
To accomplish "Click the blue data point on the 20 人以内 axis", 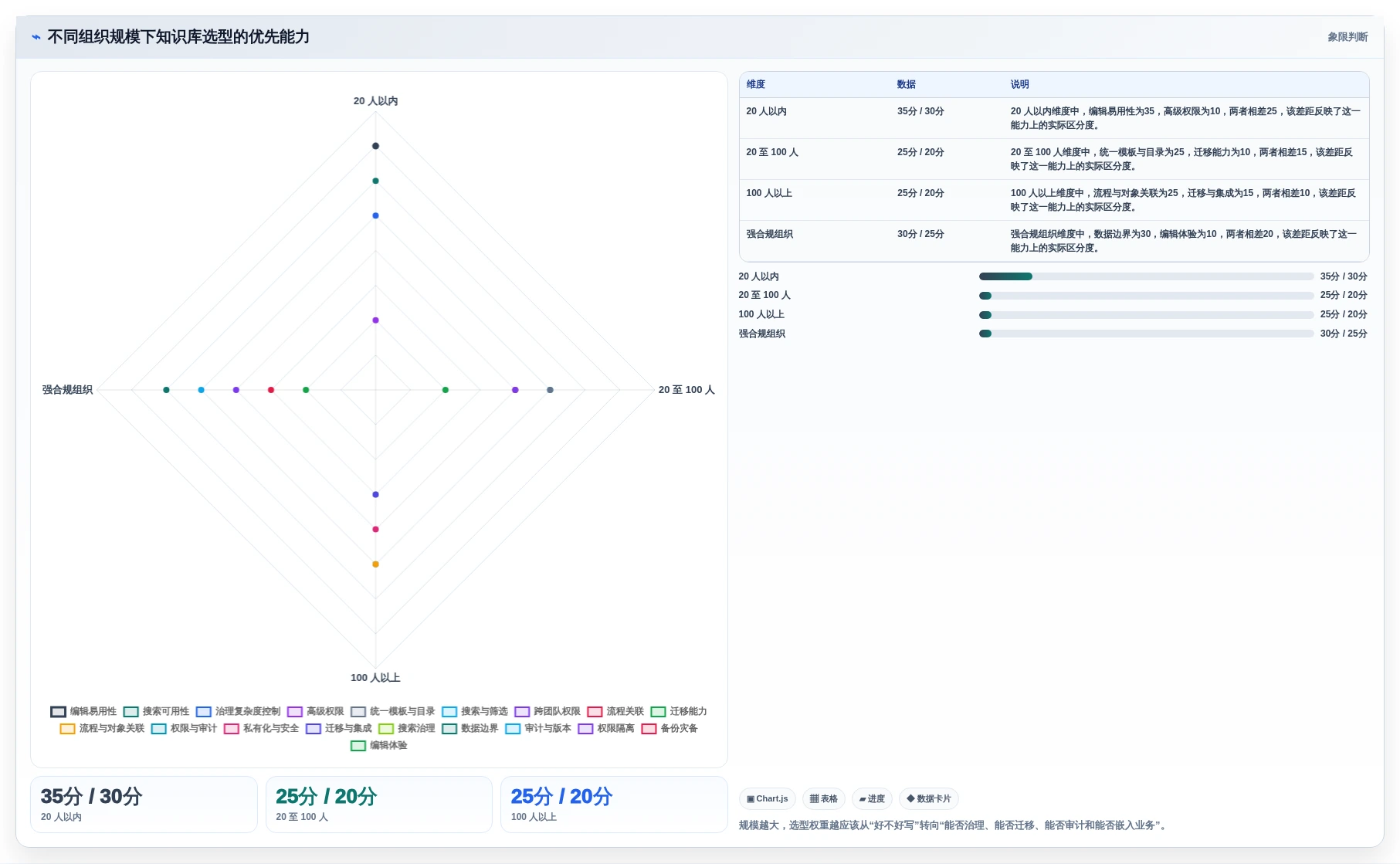I will [x=376, y=215].
